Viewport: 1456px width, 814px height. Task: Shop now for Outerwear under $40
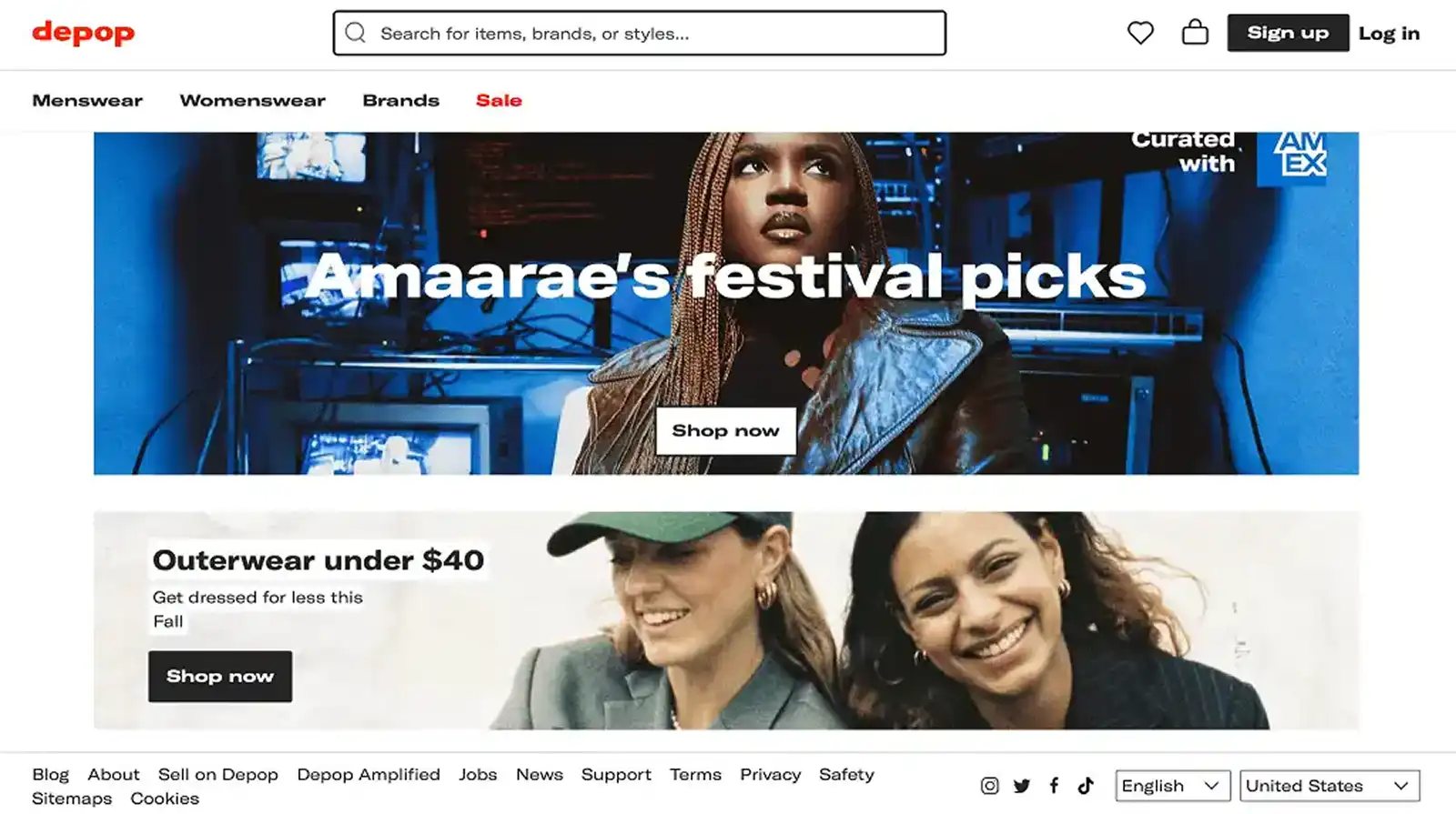[220, 676]
